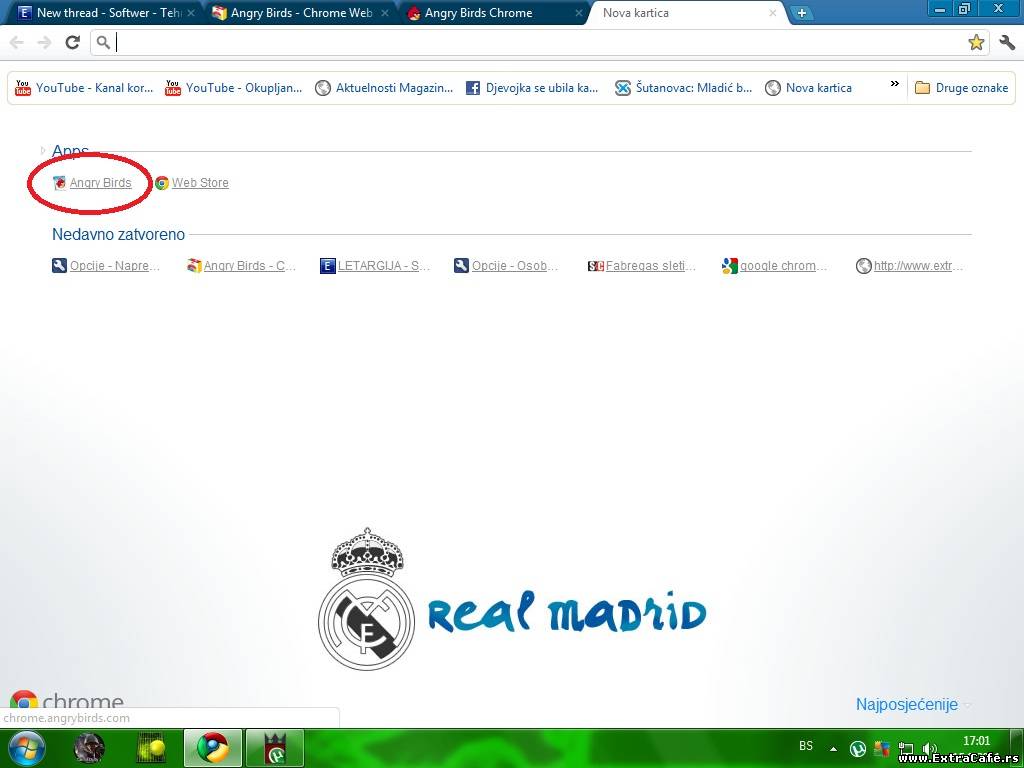Collapse the Apps section triangle
The height and width of the screenshot is (768, 1024).
pyautogui.click(x=43, y=151)
